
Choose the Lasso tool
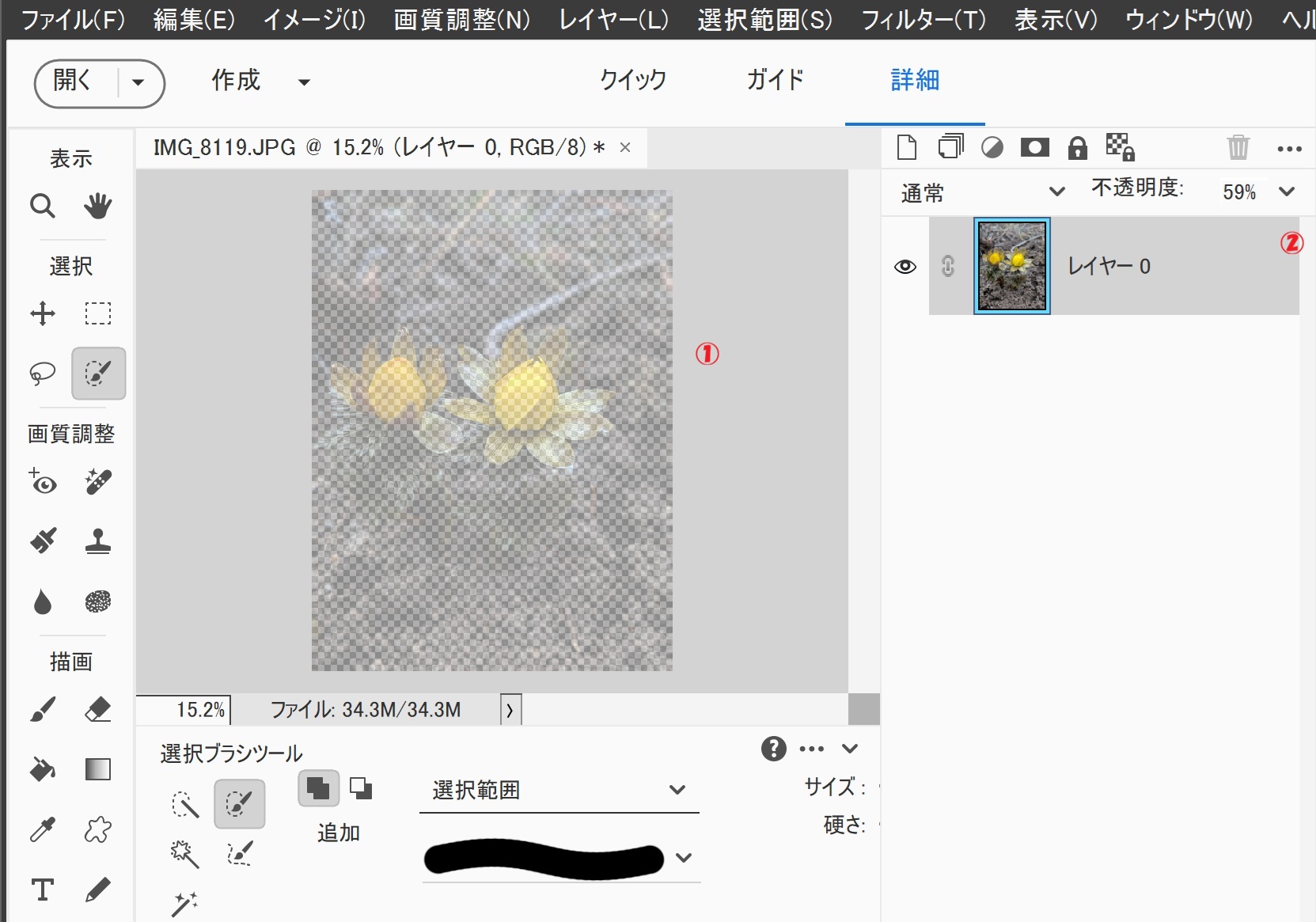pos(42,373)
